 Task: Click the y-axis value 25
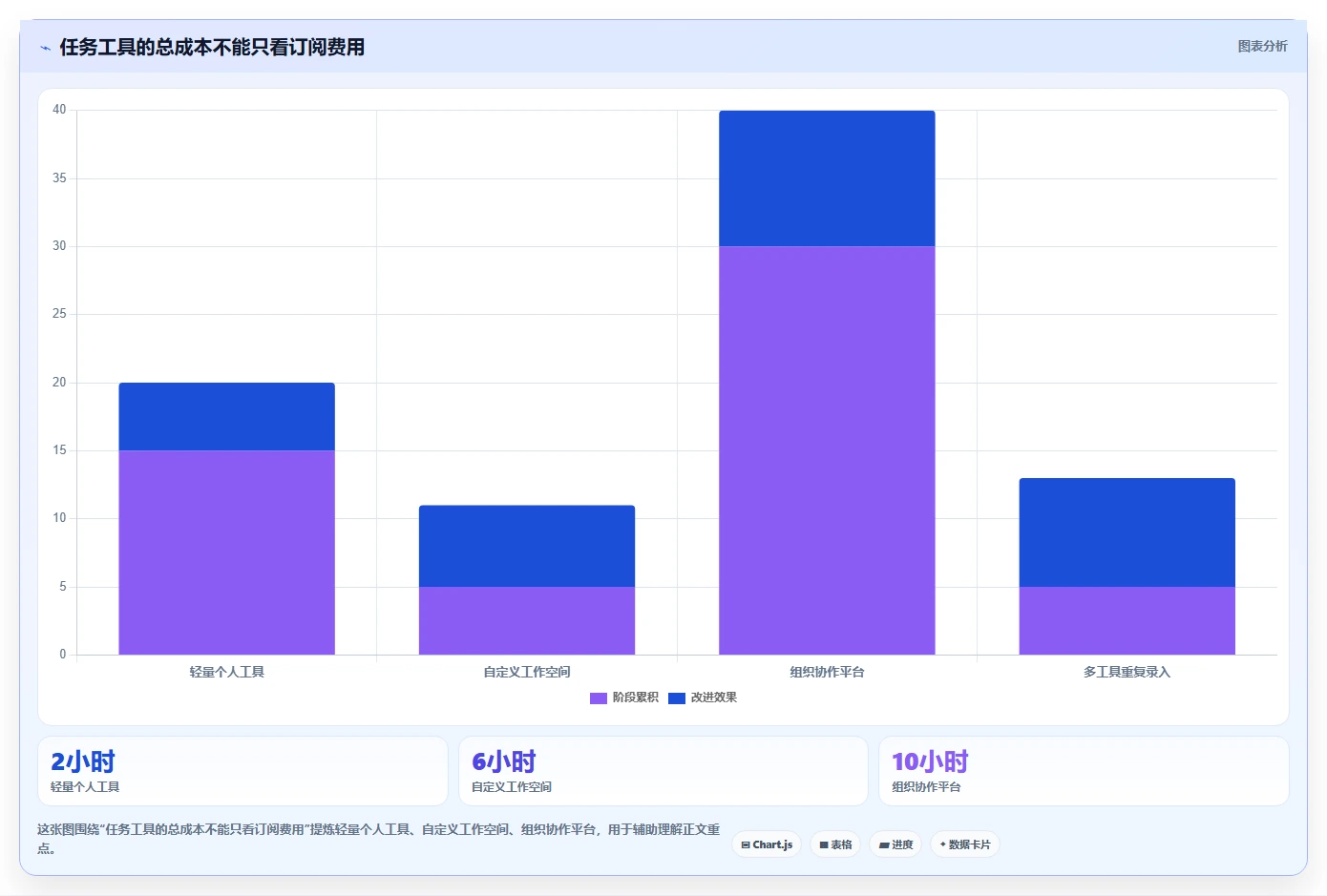59,314
